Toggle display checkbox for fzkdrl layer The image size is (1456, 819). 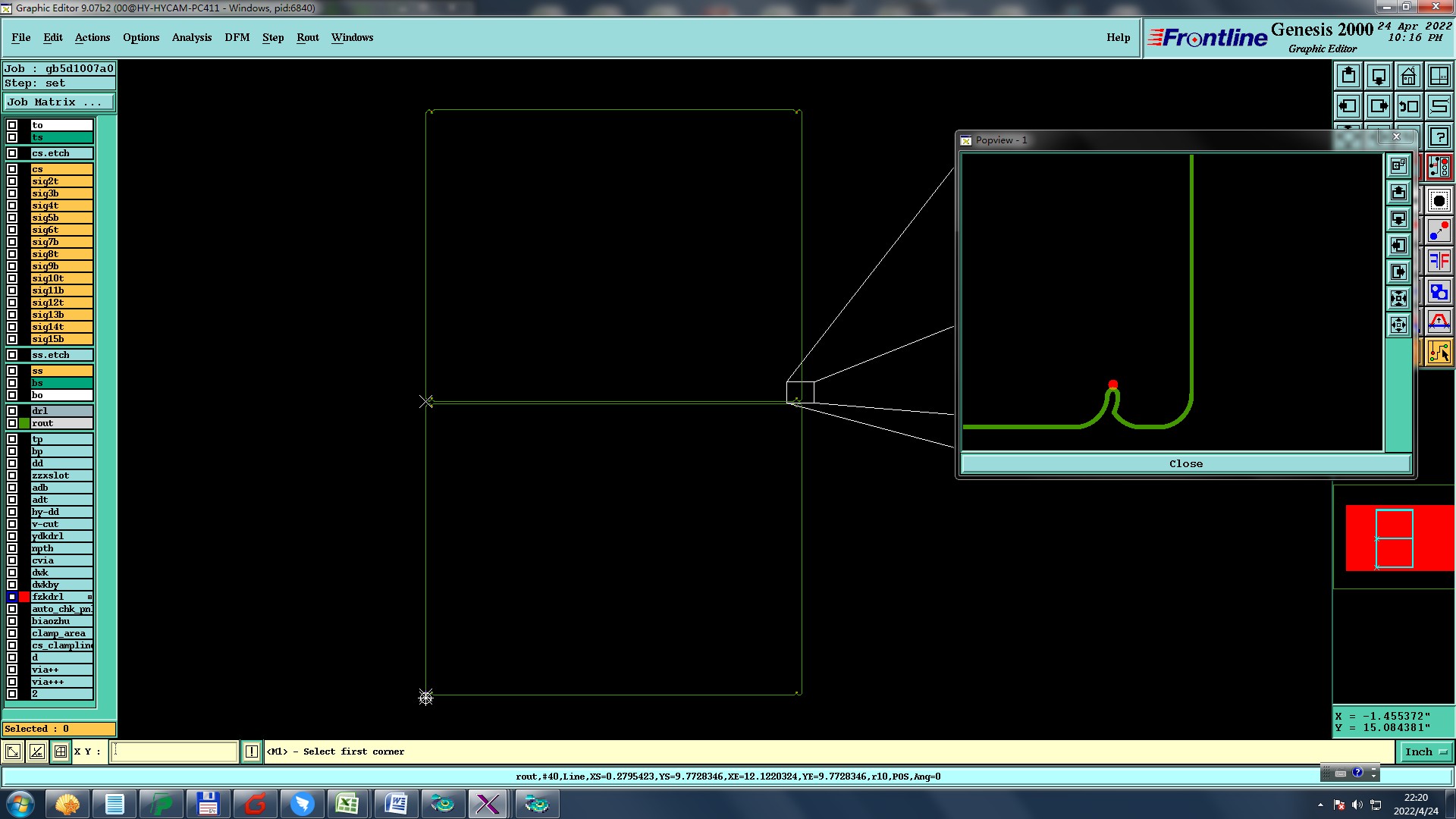(x=12, y=597)
